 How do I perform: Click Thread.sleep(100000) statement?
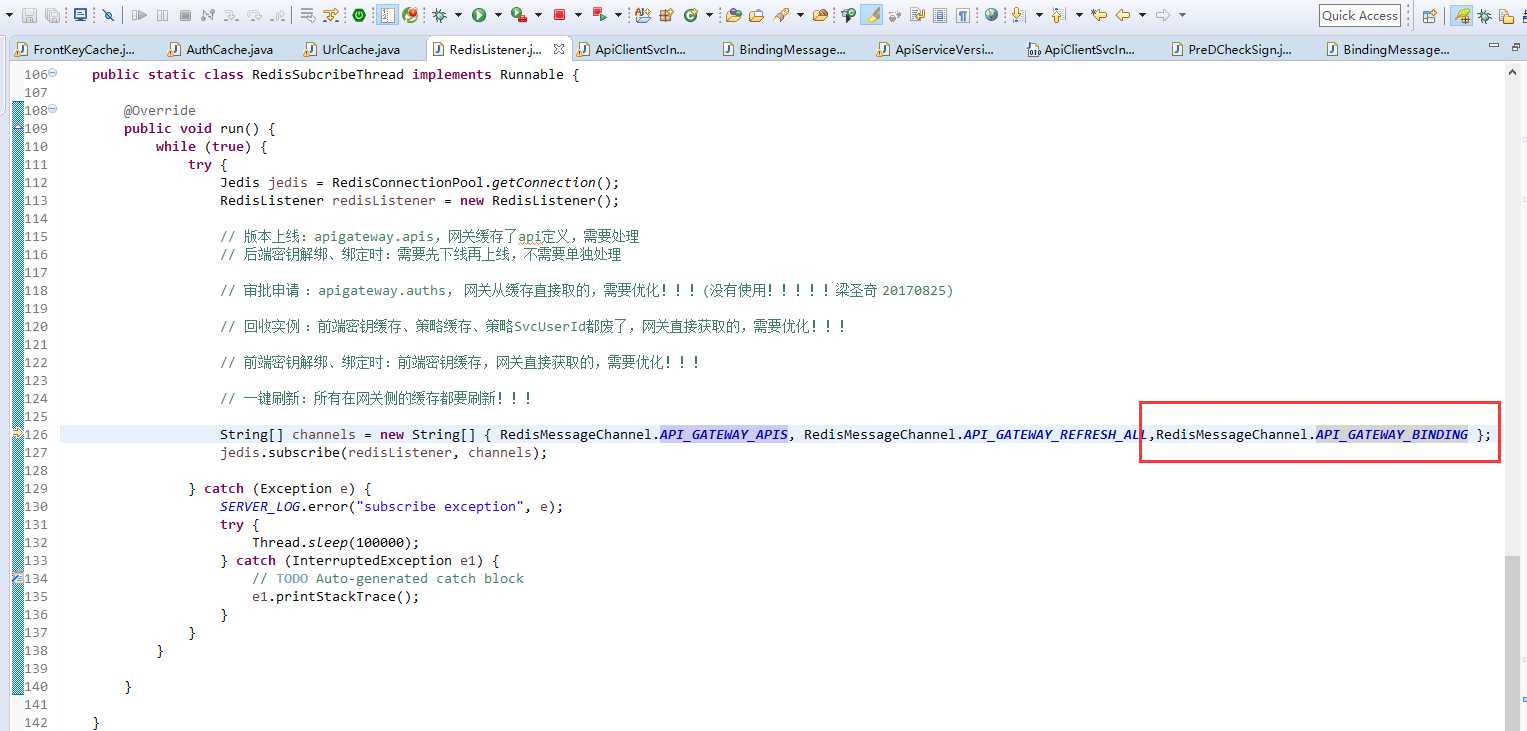[336, 542]
